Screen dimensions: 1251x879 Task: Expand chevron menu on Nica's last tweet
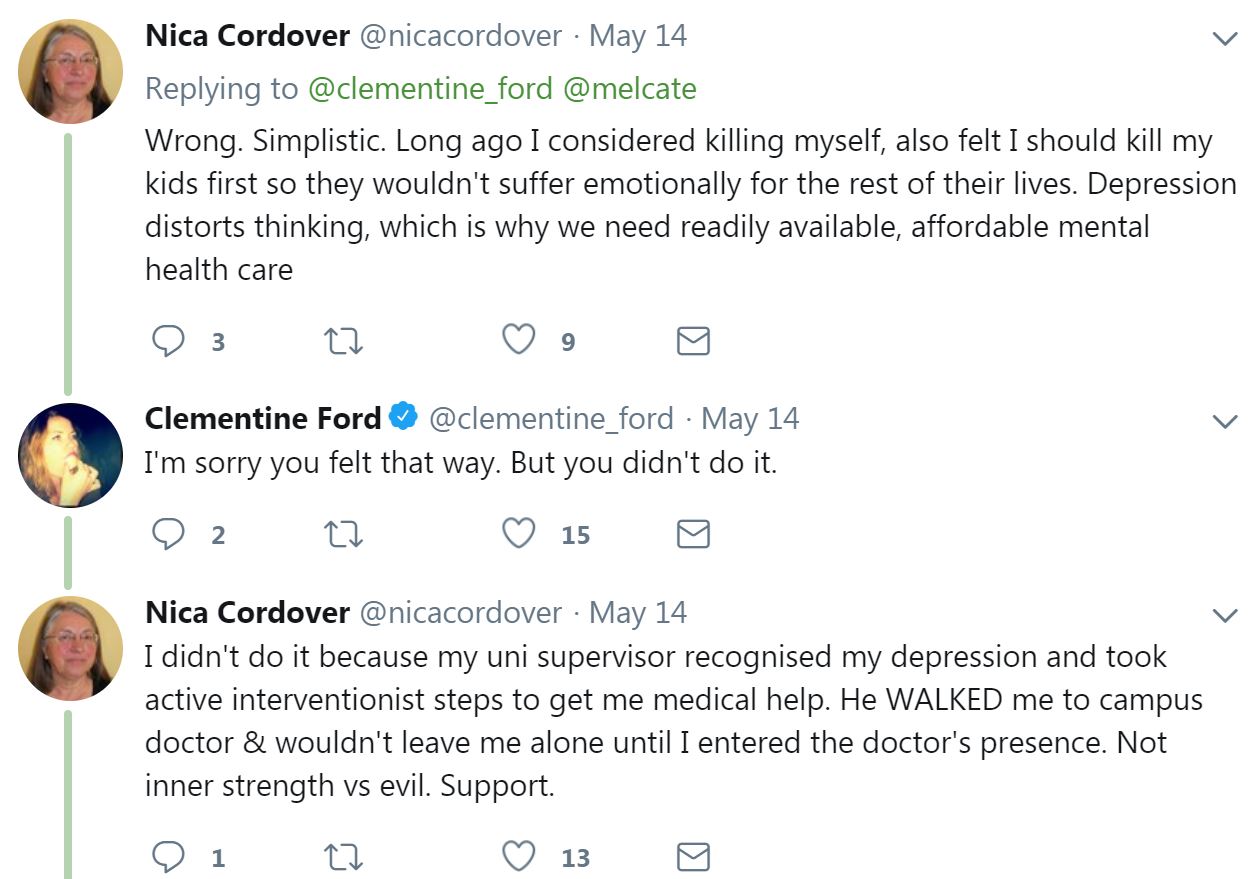click(1225, 615)
